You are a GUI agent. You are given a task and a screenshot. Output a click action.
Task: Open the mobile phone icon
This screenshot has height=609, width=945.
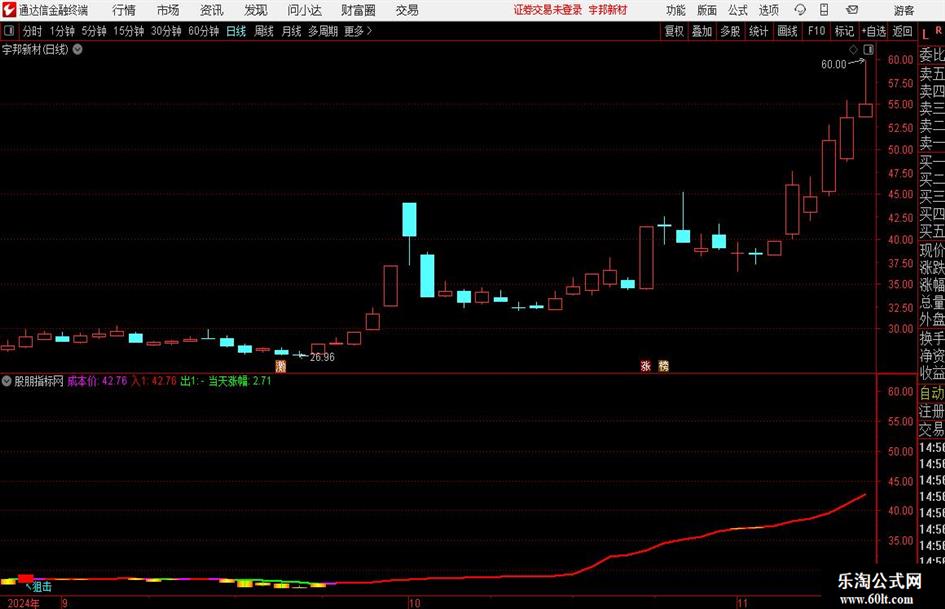824,10
